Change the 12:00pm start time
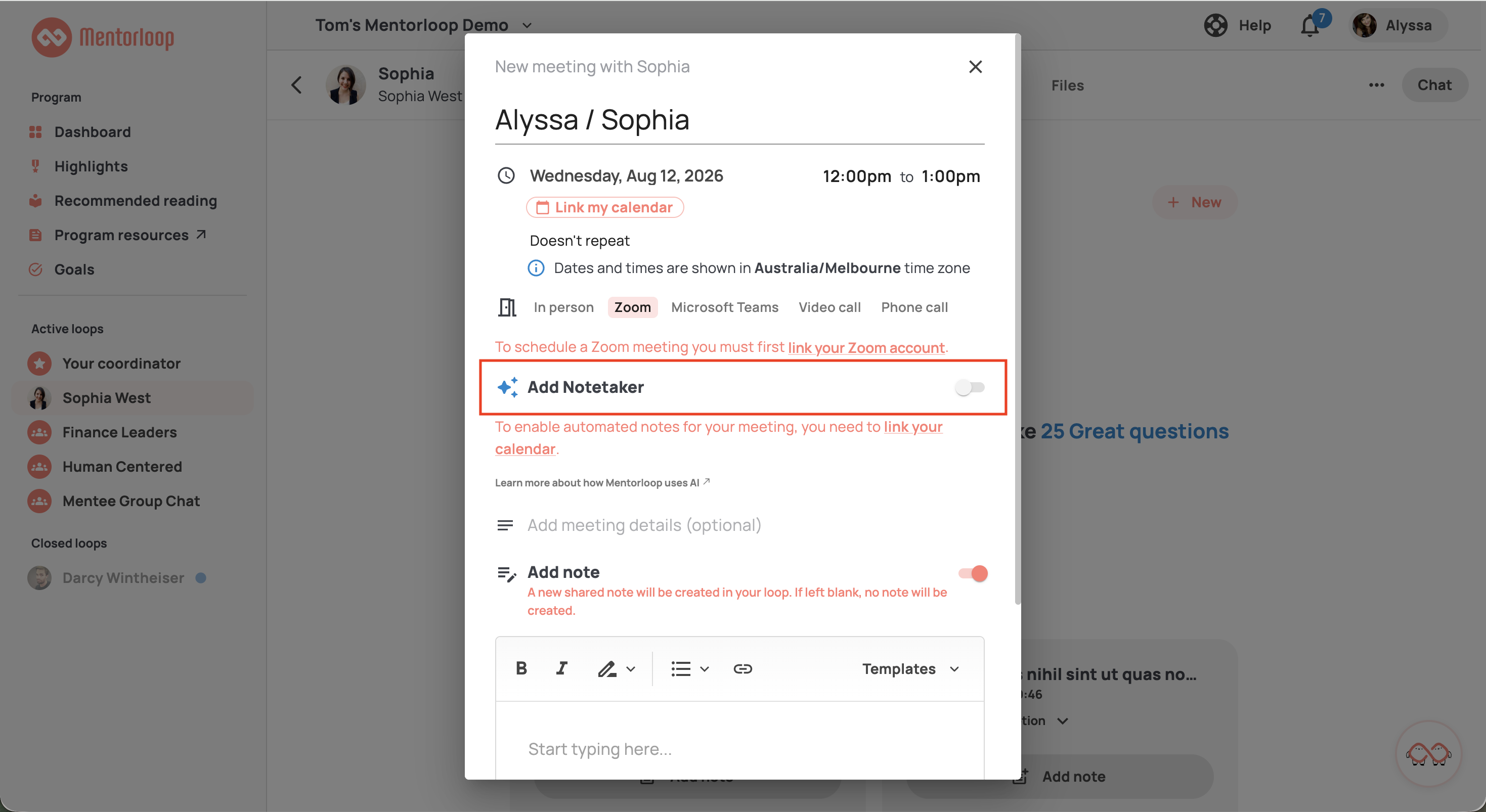1486x812 pixels. 857,176
